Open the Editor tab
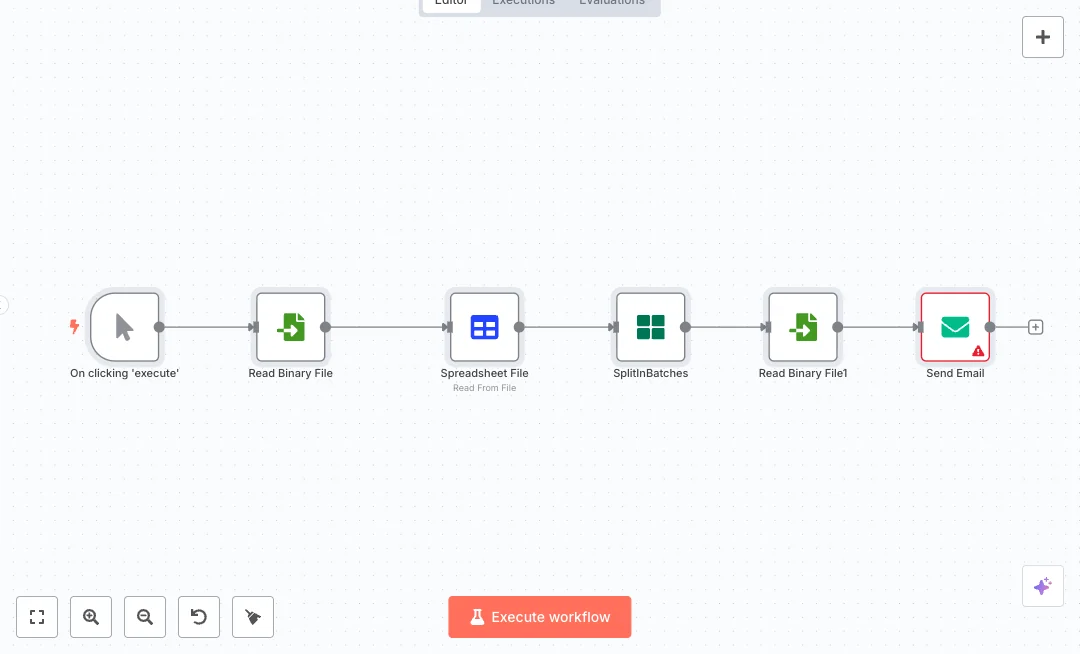The image size is (1080, 654). point(451,3)
